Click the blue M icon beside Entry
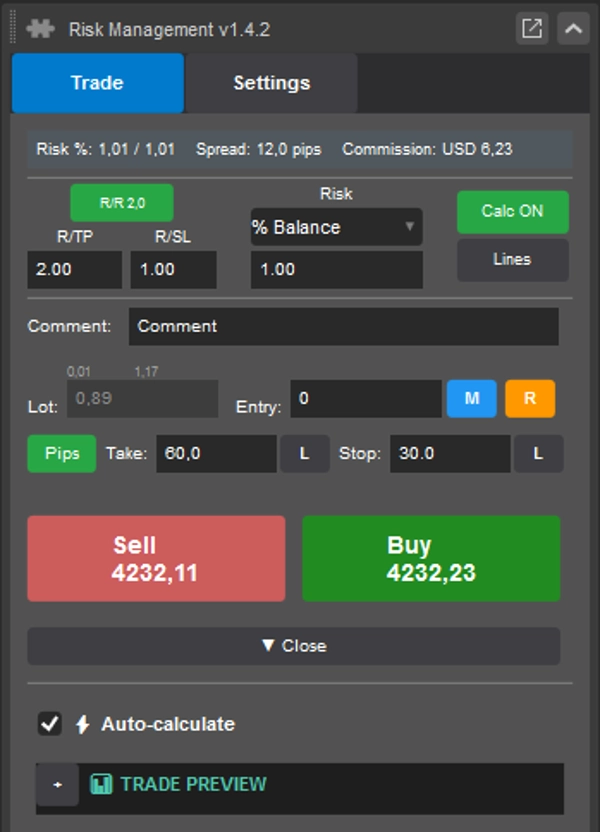 471,399
